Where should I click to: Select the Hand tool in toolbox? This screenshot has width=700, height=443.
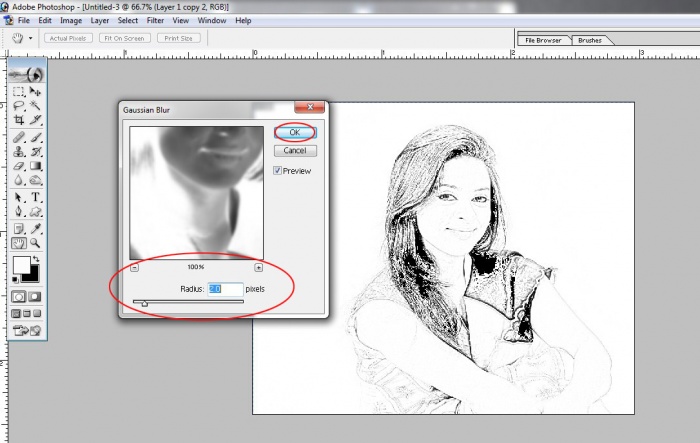coord(18,243)
